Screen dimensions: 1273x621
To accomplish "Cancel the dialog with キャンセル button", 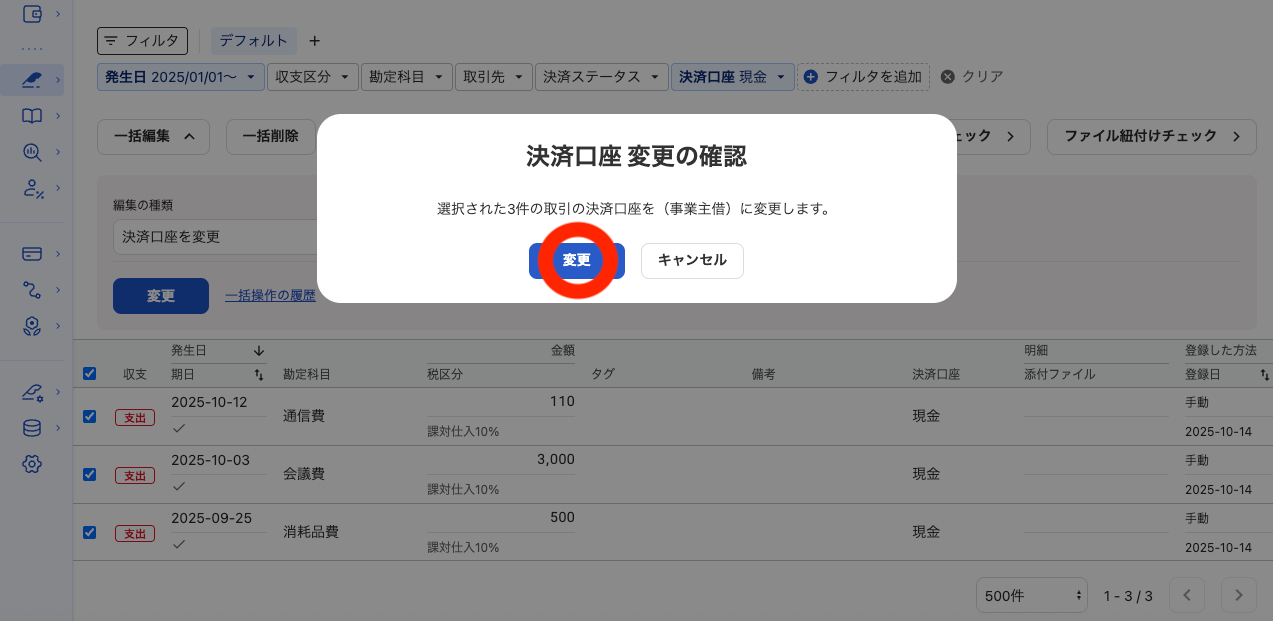I will click(692, 260).
